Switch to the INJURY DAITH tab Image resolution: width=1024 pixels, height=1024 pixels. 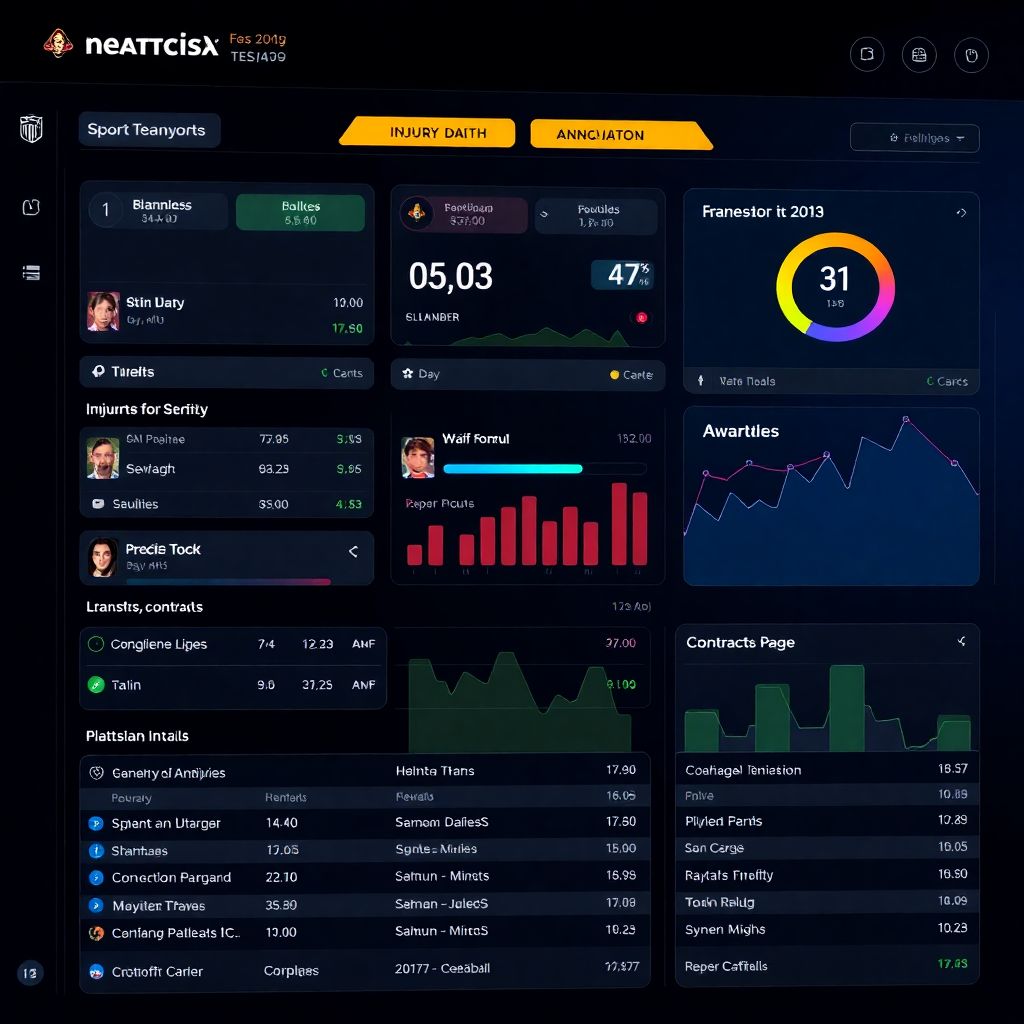(427, 133)
